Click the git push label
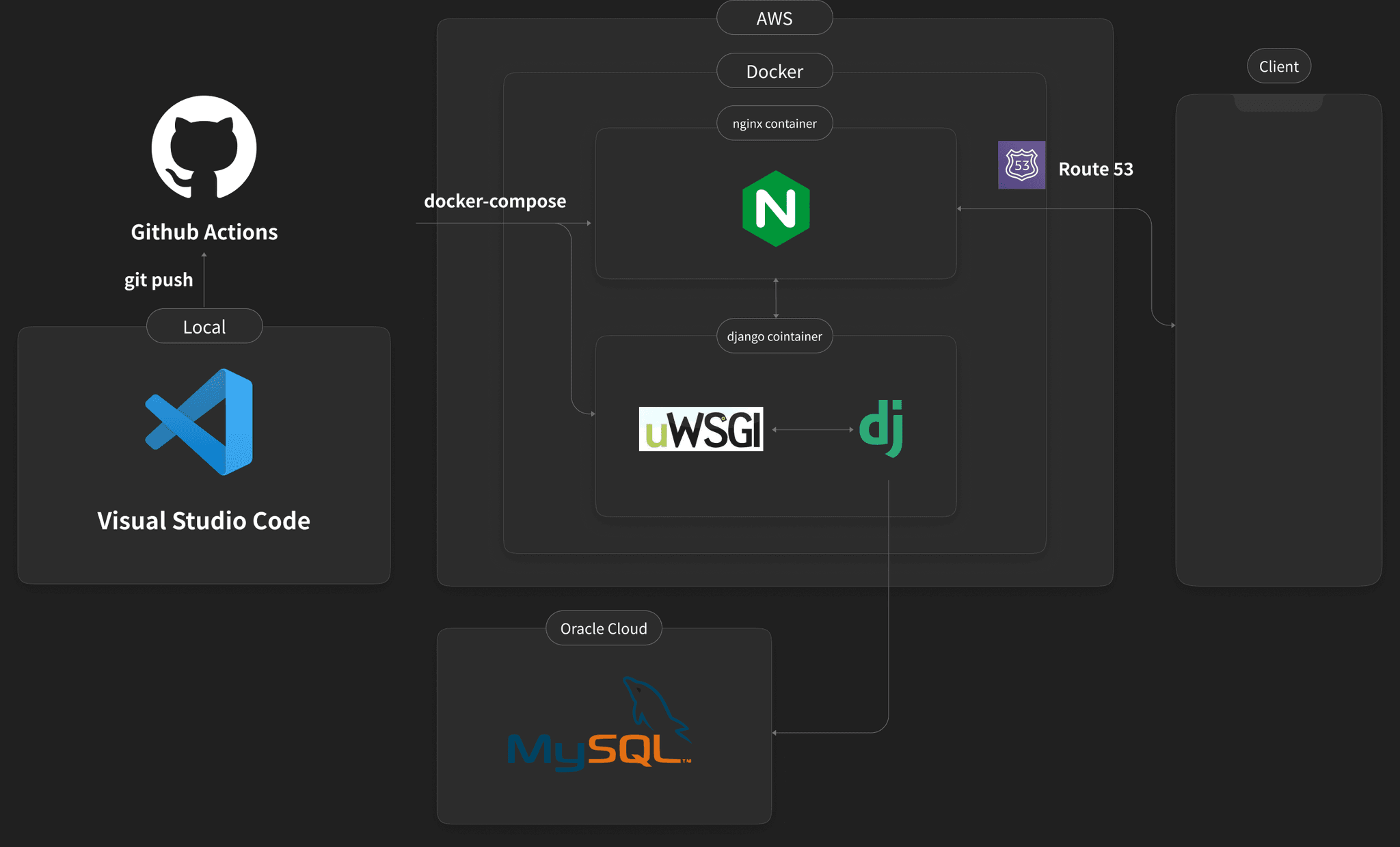Image resolution: width=1400 pixels, height=847 pixels. click(159, 280)
